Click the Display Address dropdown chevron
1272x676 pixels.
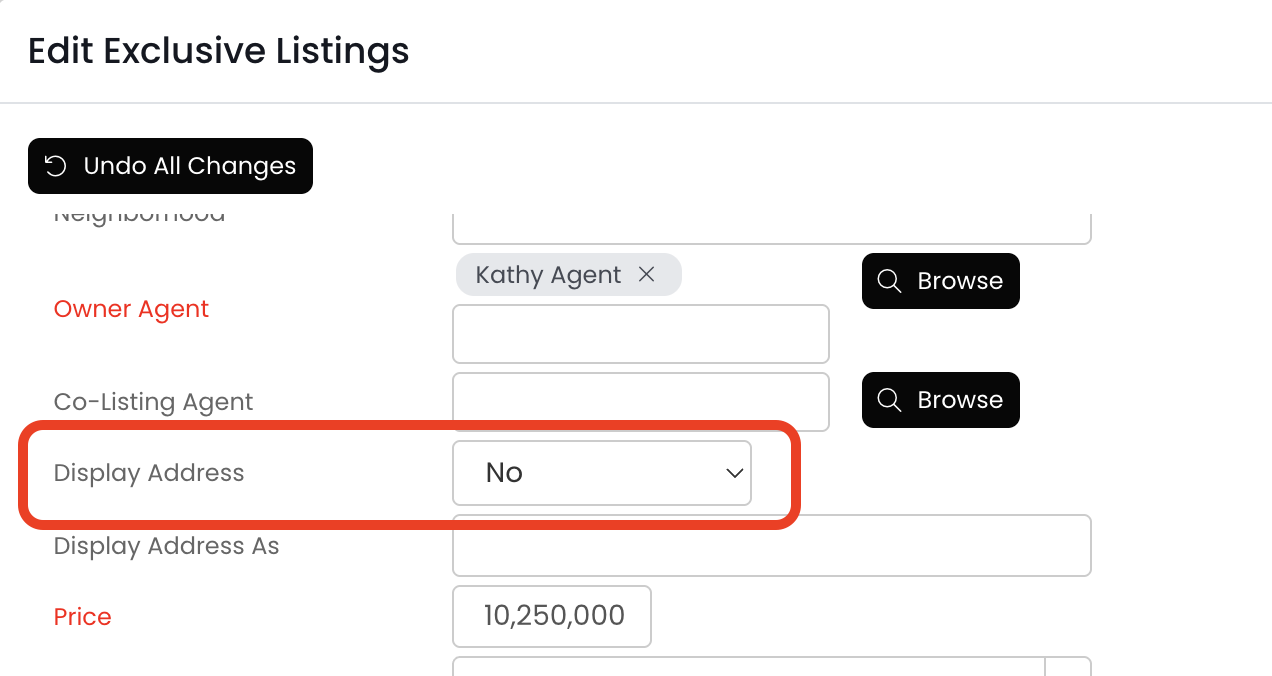735,473
